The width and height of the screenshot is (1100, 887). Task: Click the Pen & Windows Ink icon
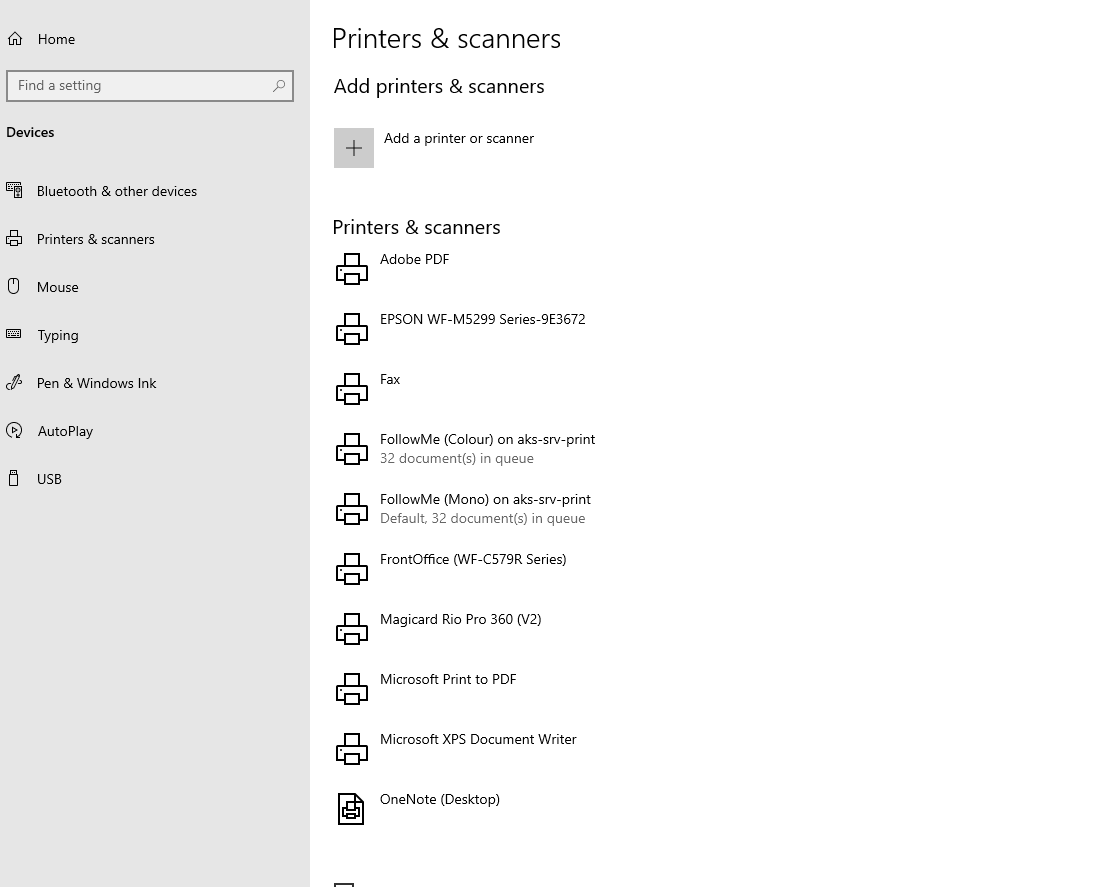click(14, 382)
